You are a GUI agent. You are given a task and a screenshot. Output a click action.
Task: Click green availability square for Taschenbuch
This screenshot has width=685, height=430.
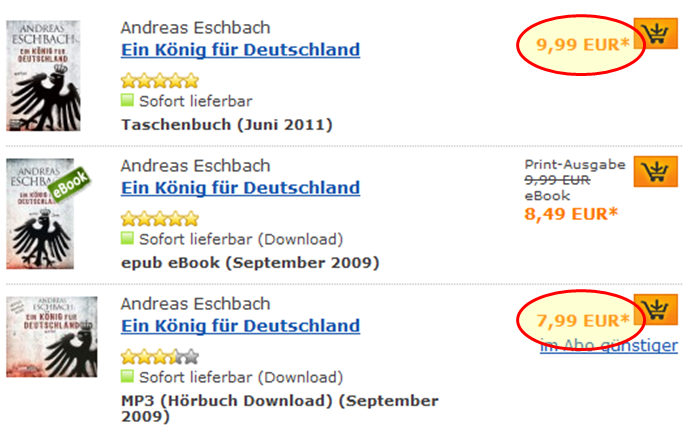127,101
